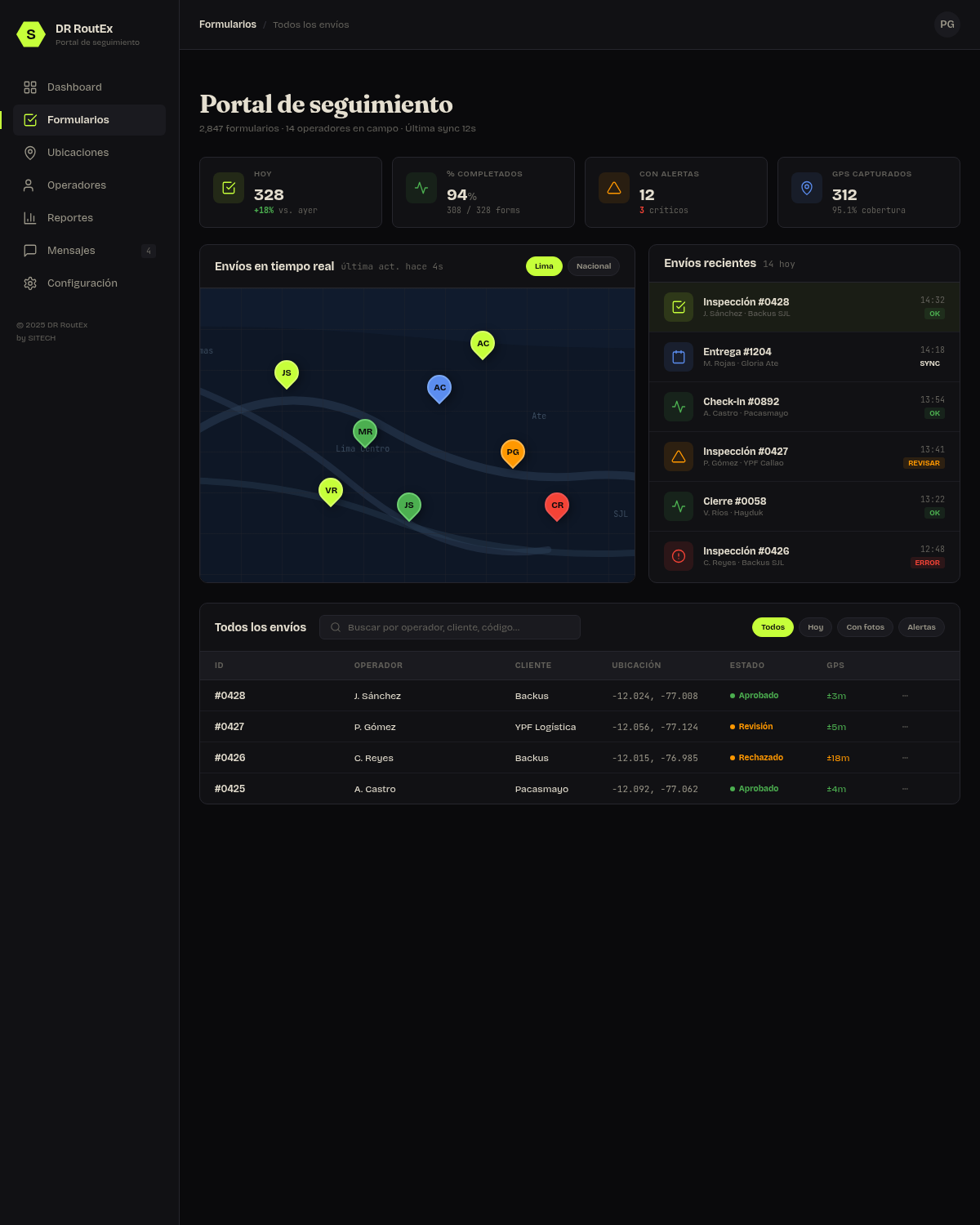
Task: Click the orange PG map pin
Action: (513, 453)
